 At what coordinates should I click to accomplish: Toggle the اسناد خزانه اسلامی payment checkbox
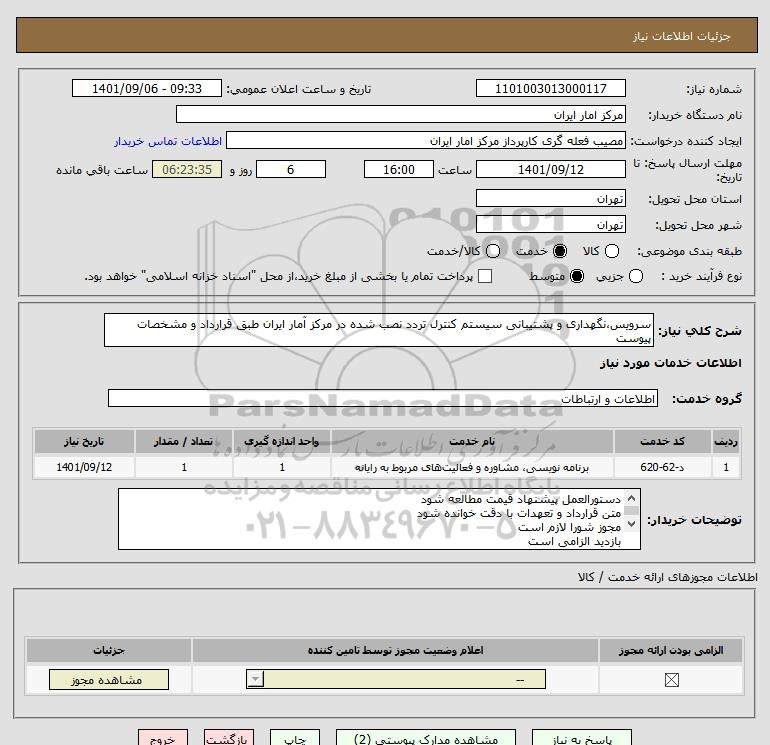click(485, 276)
